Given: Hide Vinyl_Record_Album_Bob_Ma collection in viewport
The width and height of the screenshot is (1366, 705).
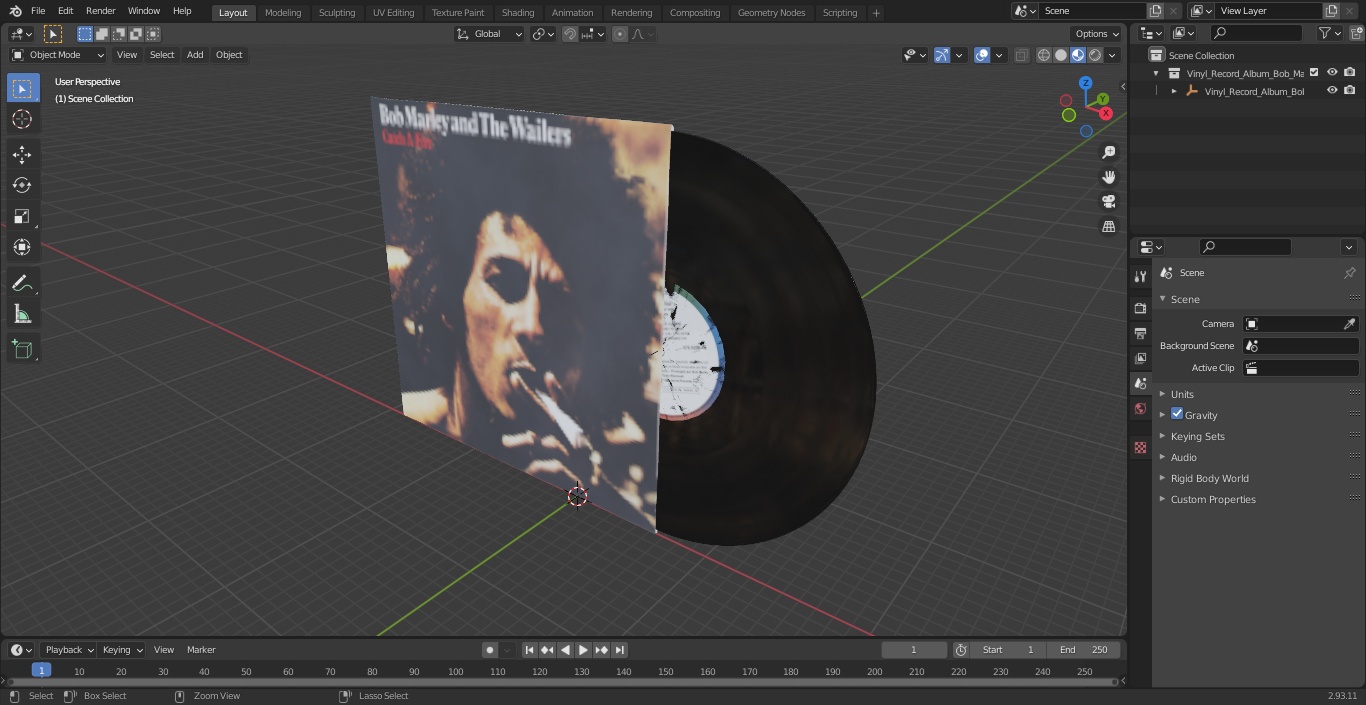Looking at the screenshot, I should 1332,73.
